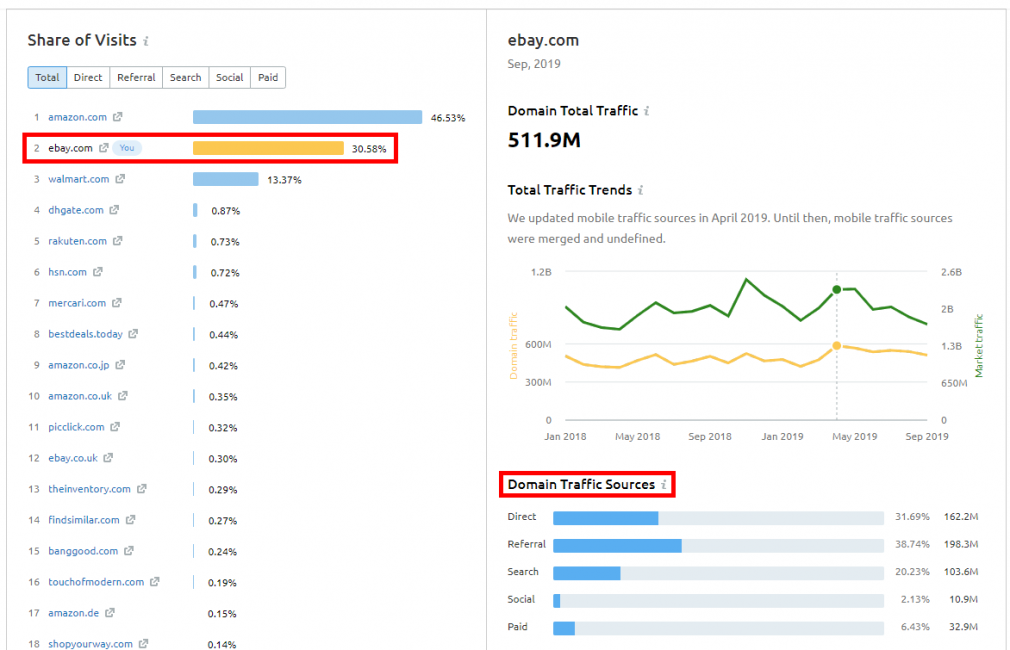Viewport: 1010px width, 650px height.
Task: Switch to the Search tab
Action: coord(186,77)
